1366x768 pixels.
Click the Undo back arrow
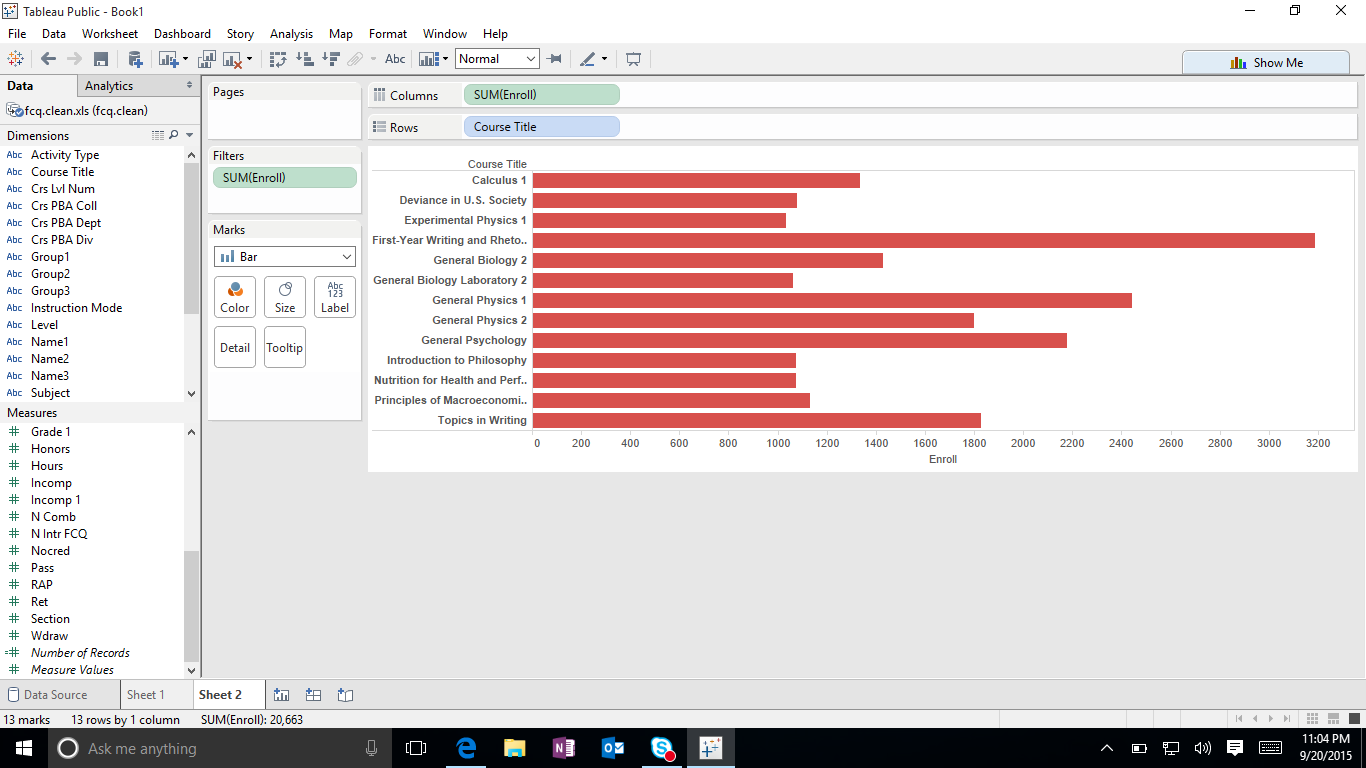click(48, 59)
